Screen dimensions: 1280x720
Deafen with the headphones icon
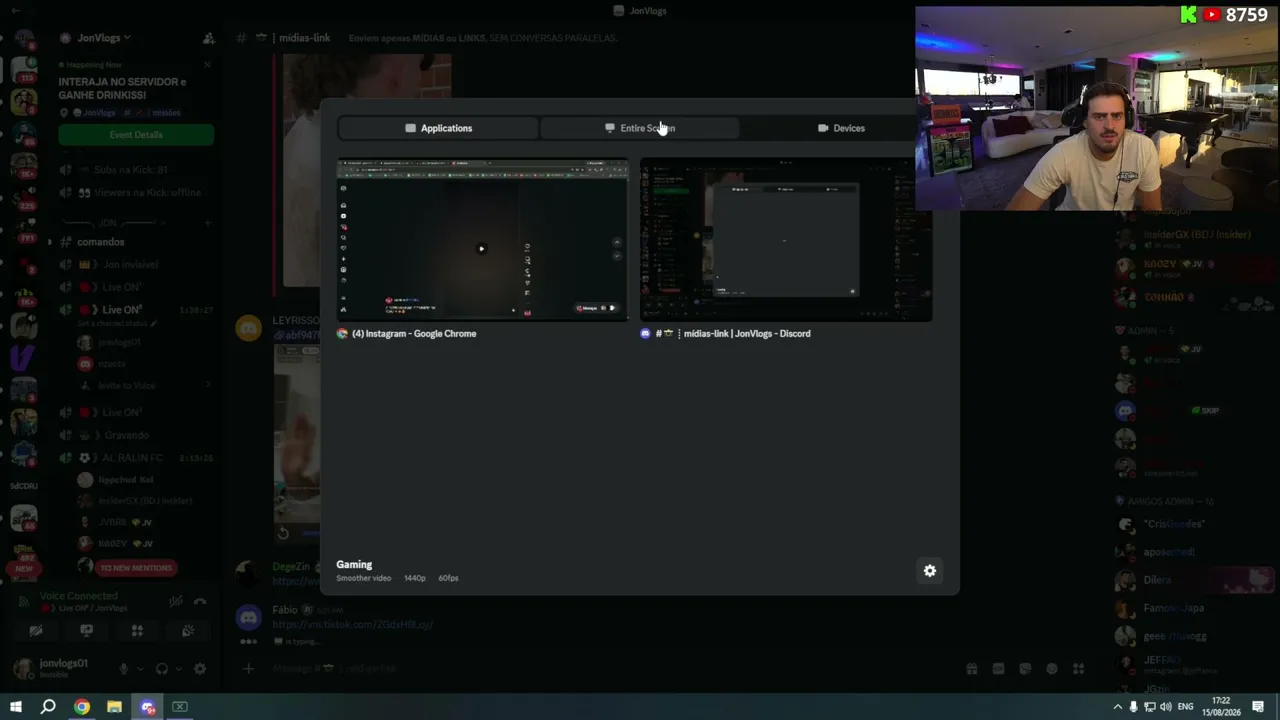click(162, 669)
